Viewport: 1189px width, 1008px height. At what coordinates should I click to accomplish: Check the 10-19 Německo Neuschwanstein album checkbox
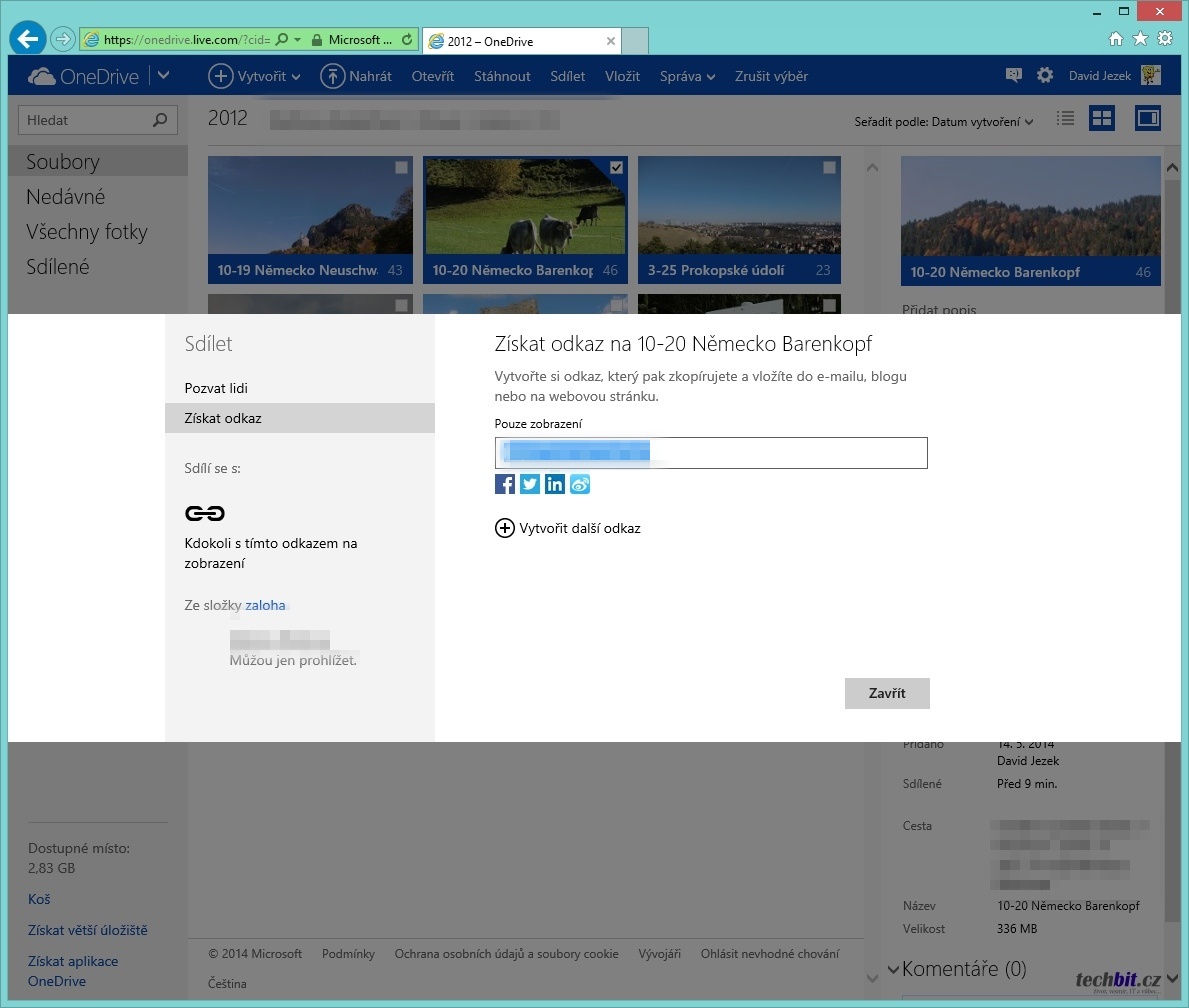point(401,168)
